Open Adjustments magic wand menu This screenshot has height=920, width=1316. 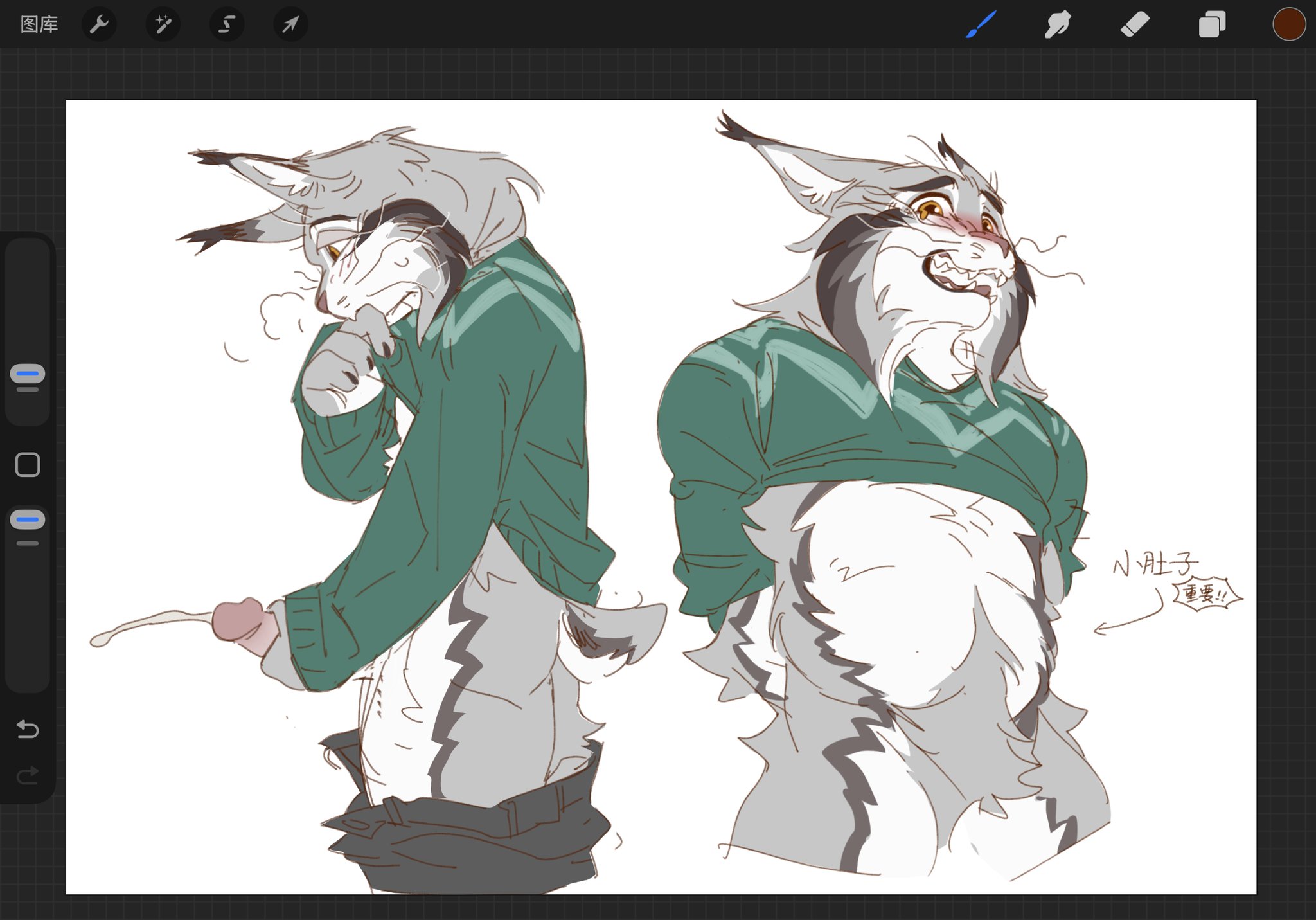163,24
